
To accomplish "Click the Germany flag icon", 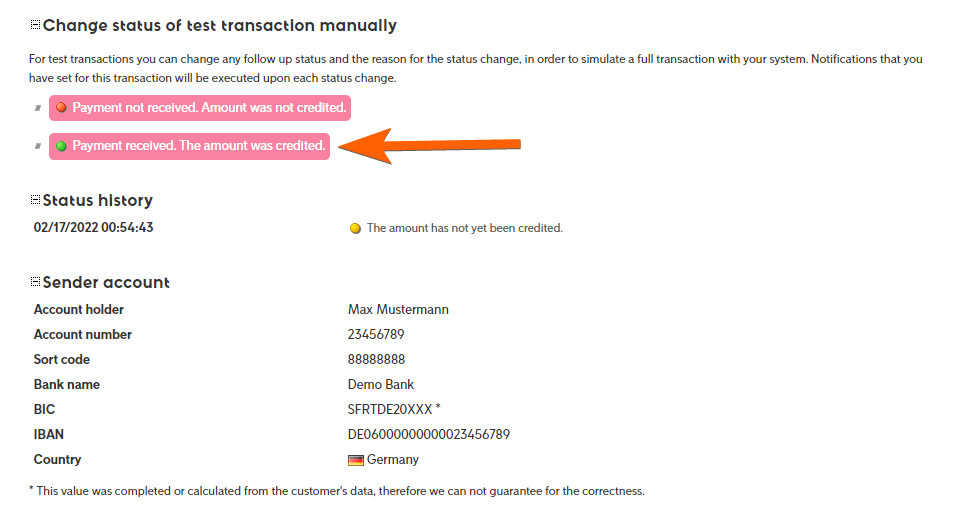I will pyautogui.click(x=355, y=460).
